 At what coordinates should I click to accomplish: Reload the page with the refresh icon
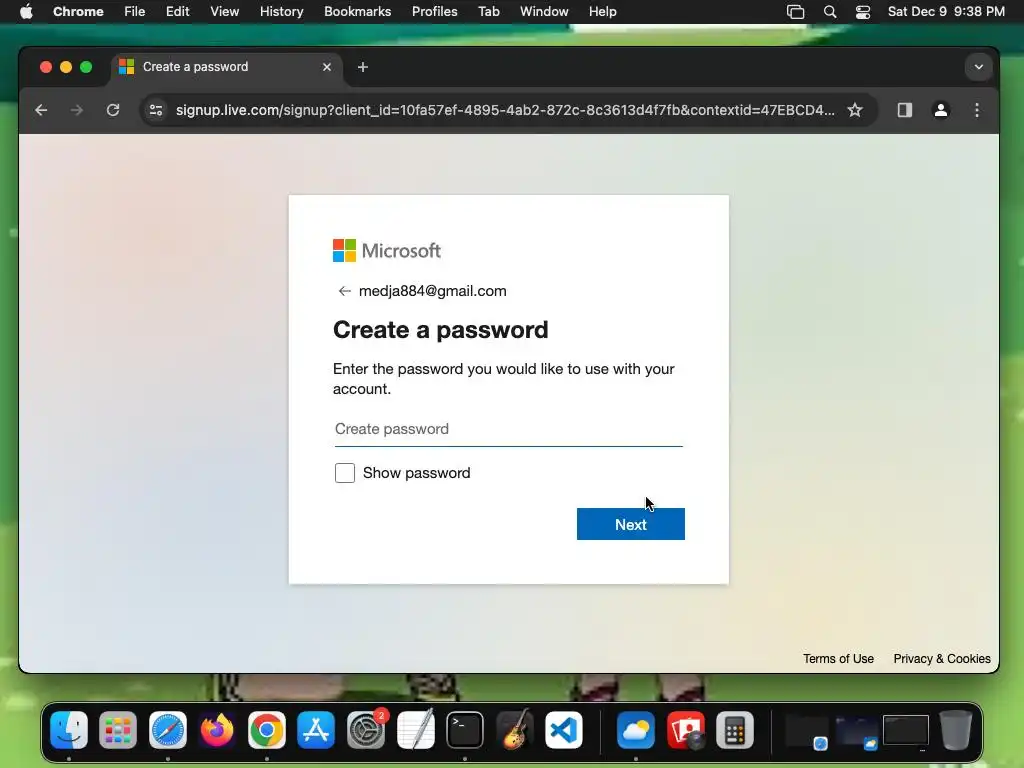point(113,110)
